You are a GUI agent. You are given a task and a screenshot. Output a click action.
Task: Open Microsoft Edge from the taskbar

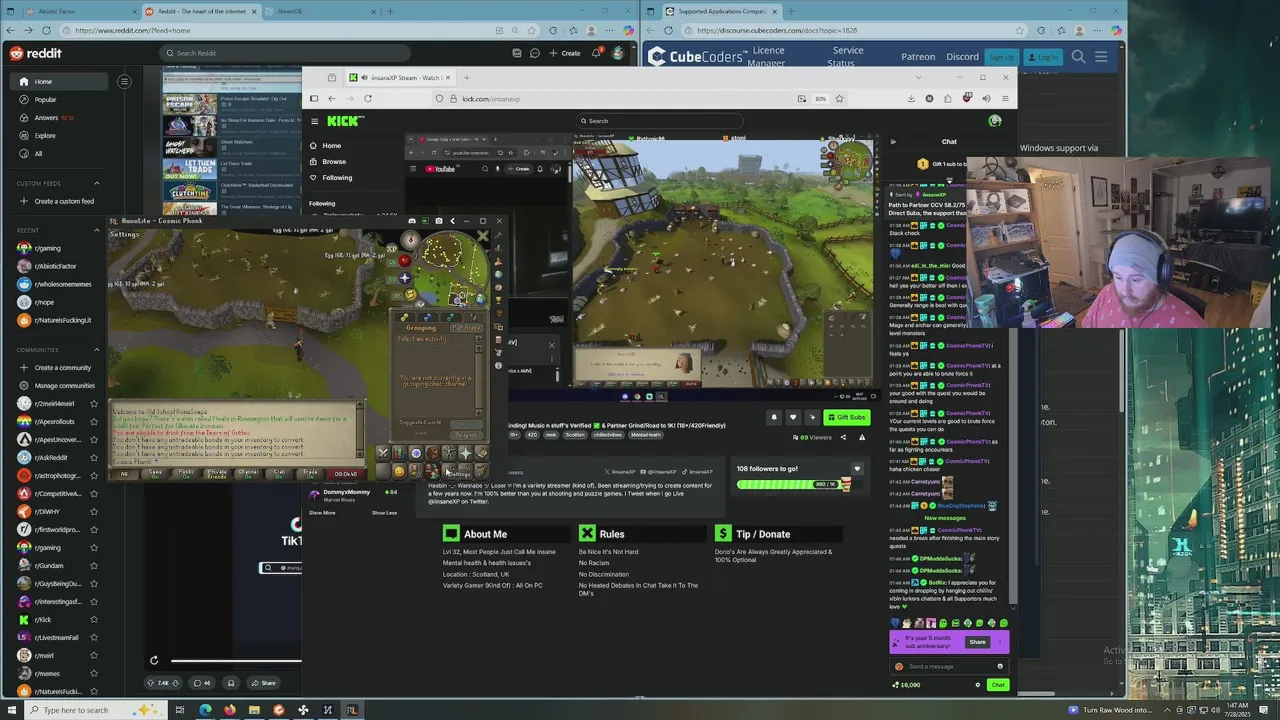(205, 710)
